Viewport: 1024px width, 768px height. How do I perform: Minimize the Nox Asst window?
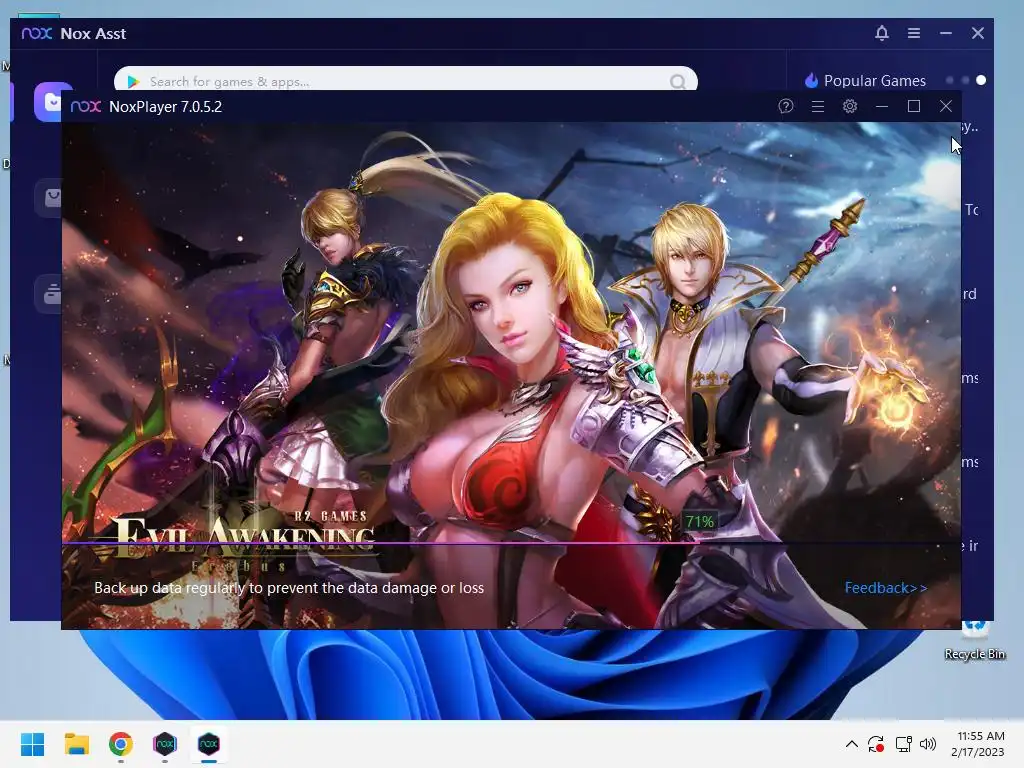click(x=946, y=33)
